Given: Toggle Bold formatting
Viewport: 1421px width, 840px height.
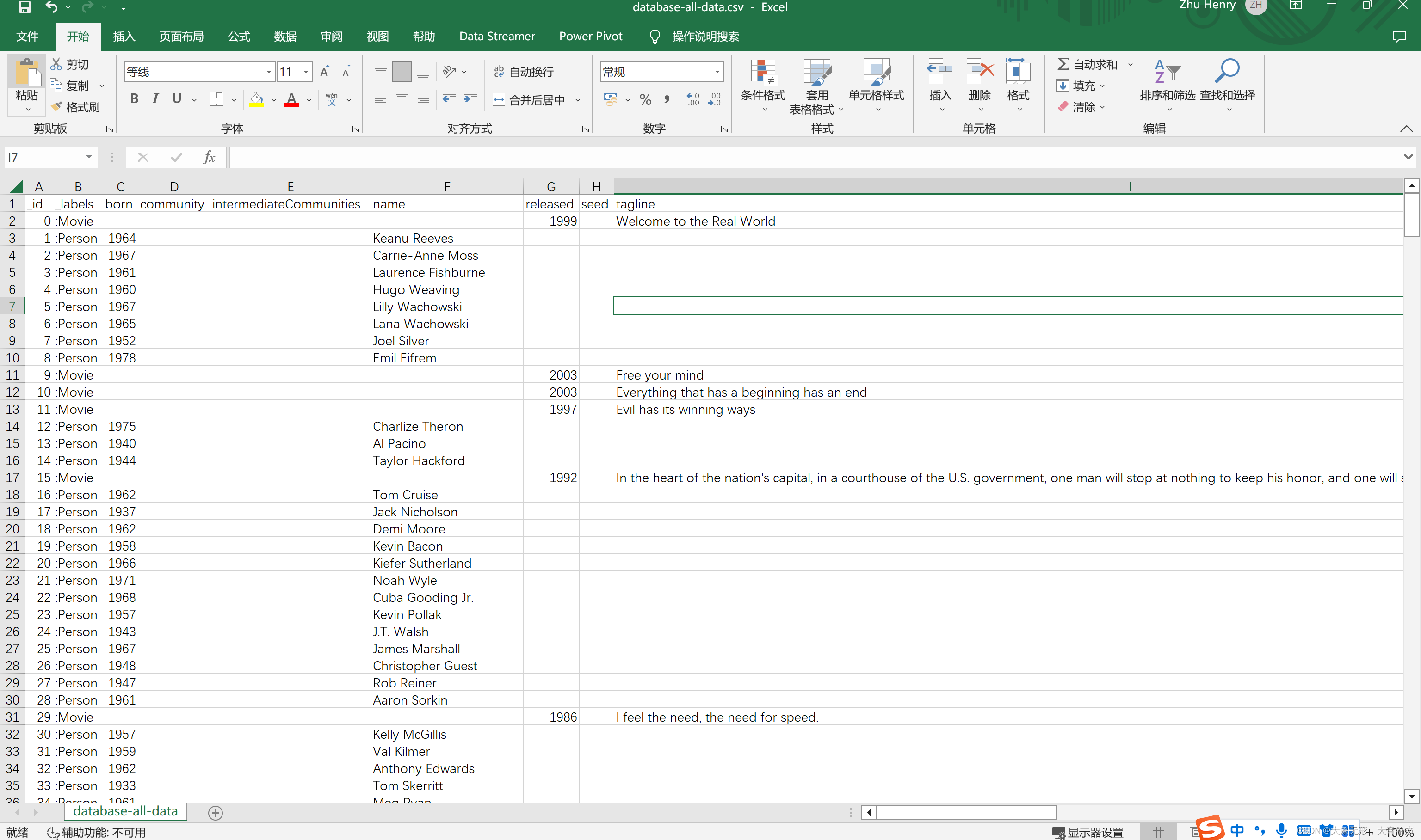Looking at the screenshot, I should point(134,99).
